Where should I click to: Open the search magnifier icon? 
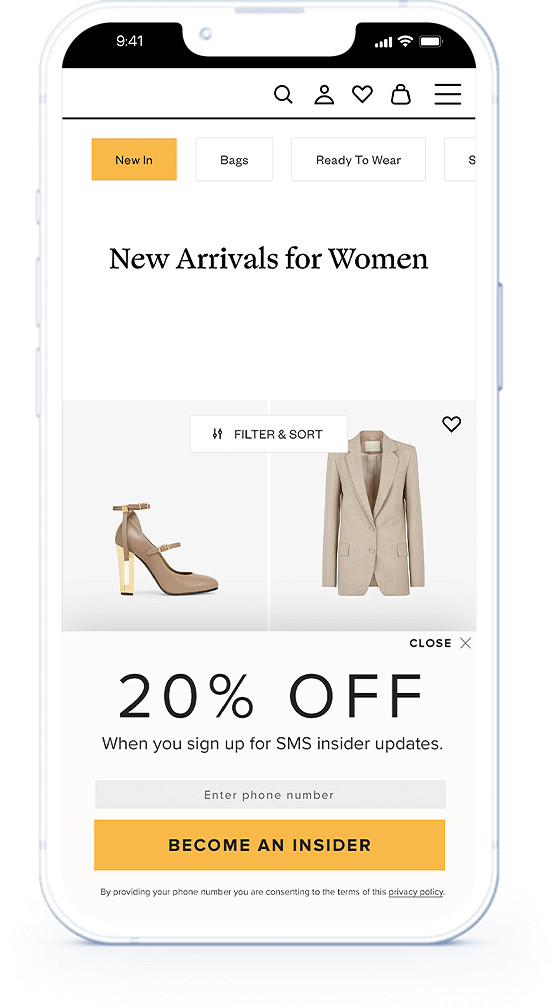coord(283,94)
